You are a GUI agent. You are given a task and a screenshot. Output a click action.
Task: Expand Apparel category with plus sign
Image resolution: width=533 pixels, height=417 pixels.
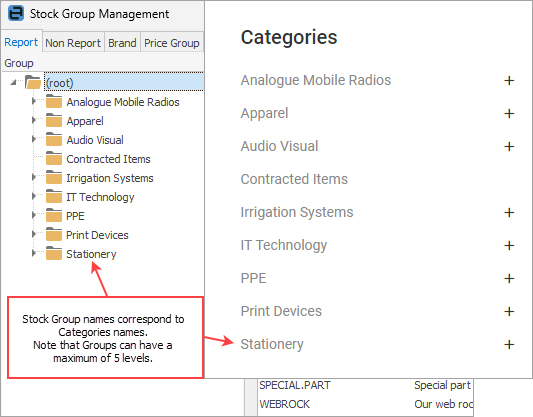tap(509, 114)
